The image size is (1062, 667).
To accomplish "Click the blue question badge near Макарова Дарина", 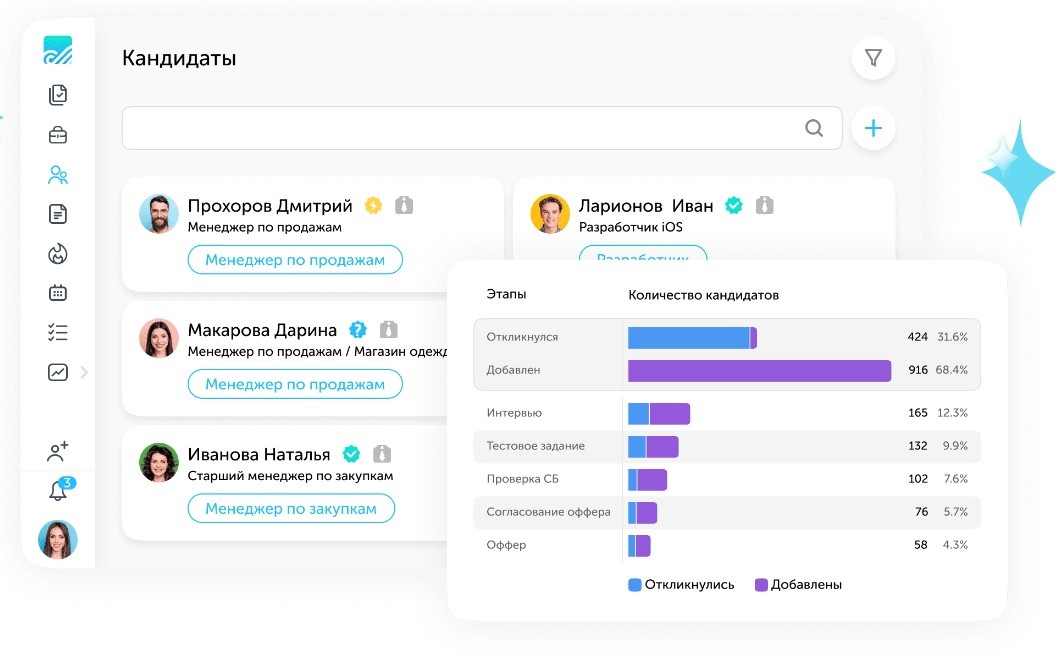I will click(x=358, y=329).
